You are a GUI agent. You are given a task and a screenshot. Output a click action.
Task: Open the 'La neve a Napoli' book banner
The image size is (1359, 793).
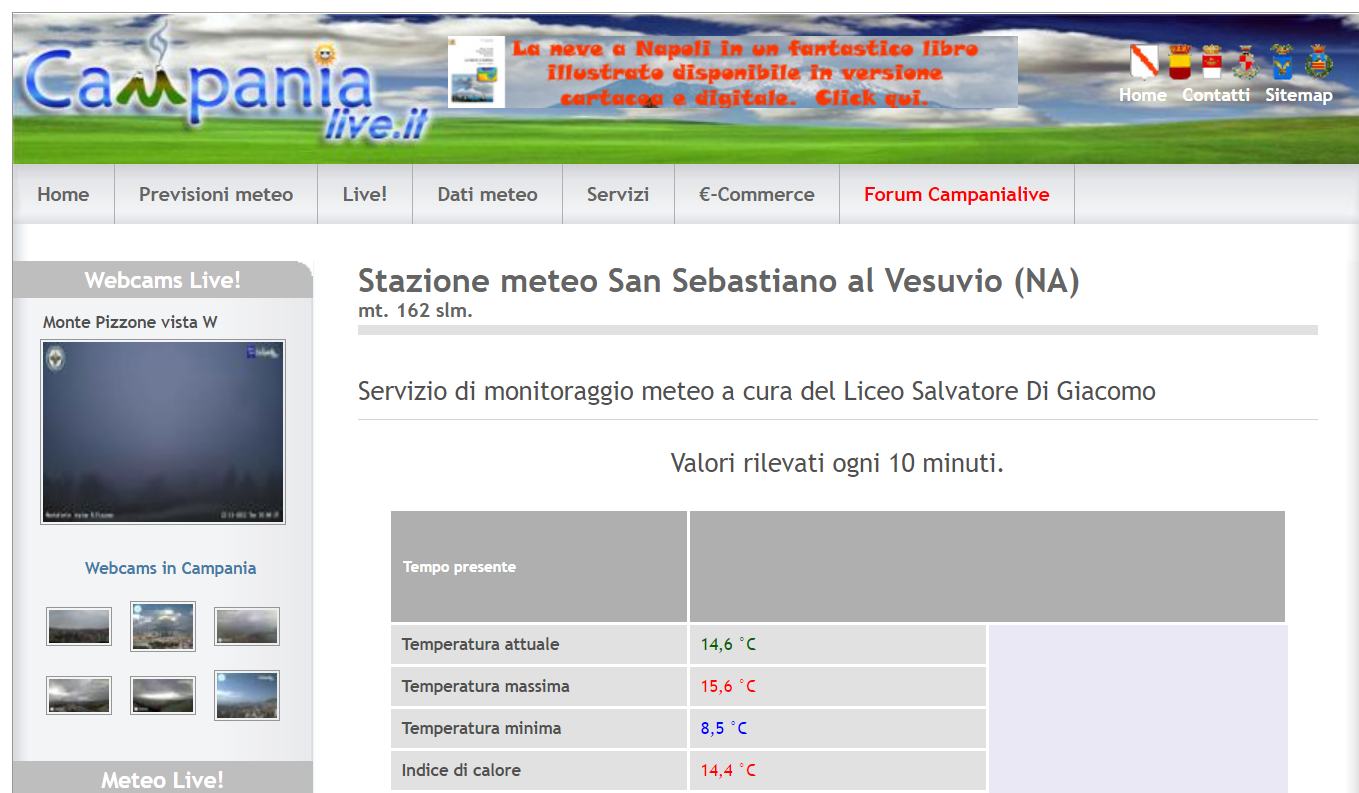[732, 72]
